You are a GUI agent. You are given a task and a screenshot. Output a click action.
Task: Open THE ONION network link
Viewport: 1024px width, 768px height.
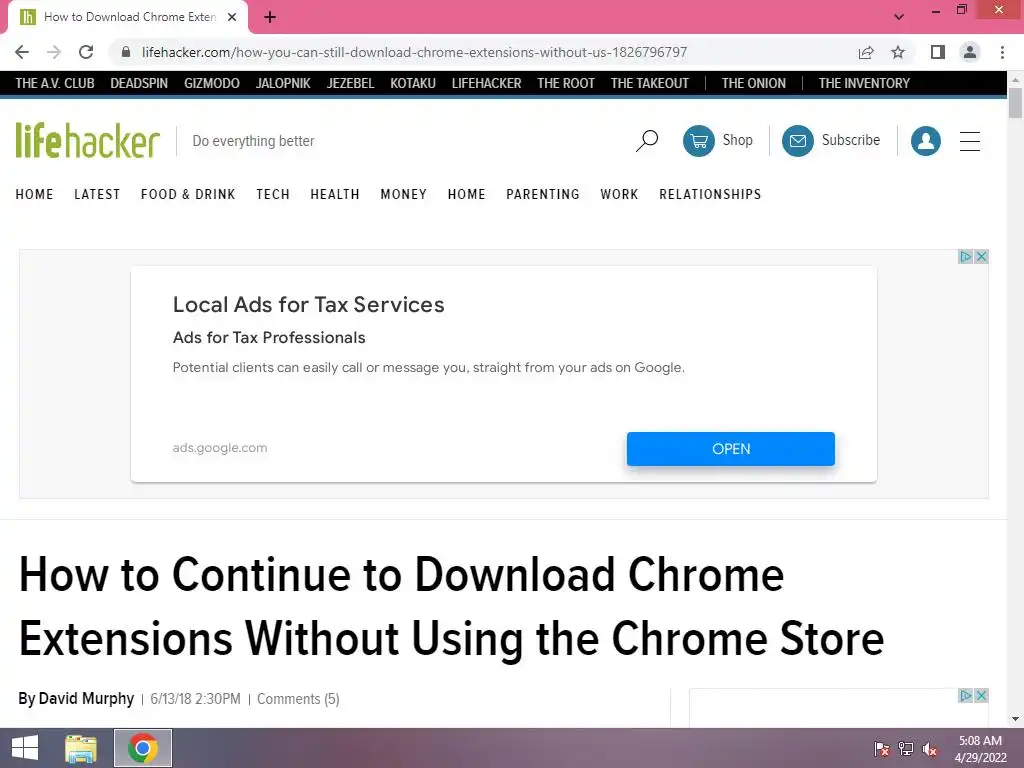[x=754, y=83]
